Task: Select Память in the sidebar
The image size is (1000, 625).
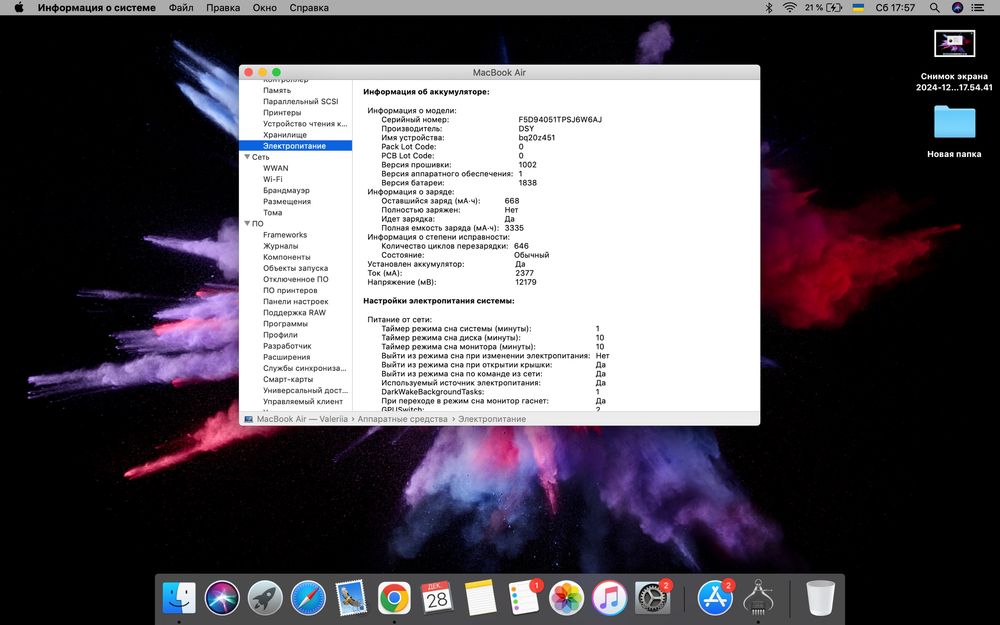Action: tap(277, 90)
